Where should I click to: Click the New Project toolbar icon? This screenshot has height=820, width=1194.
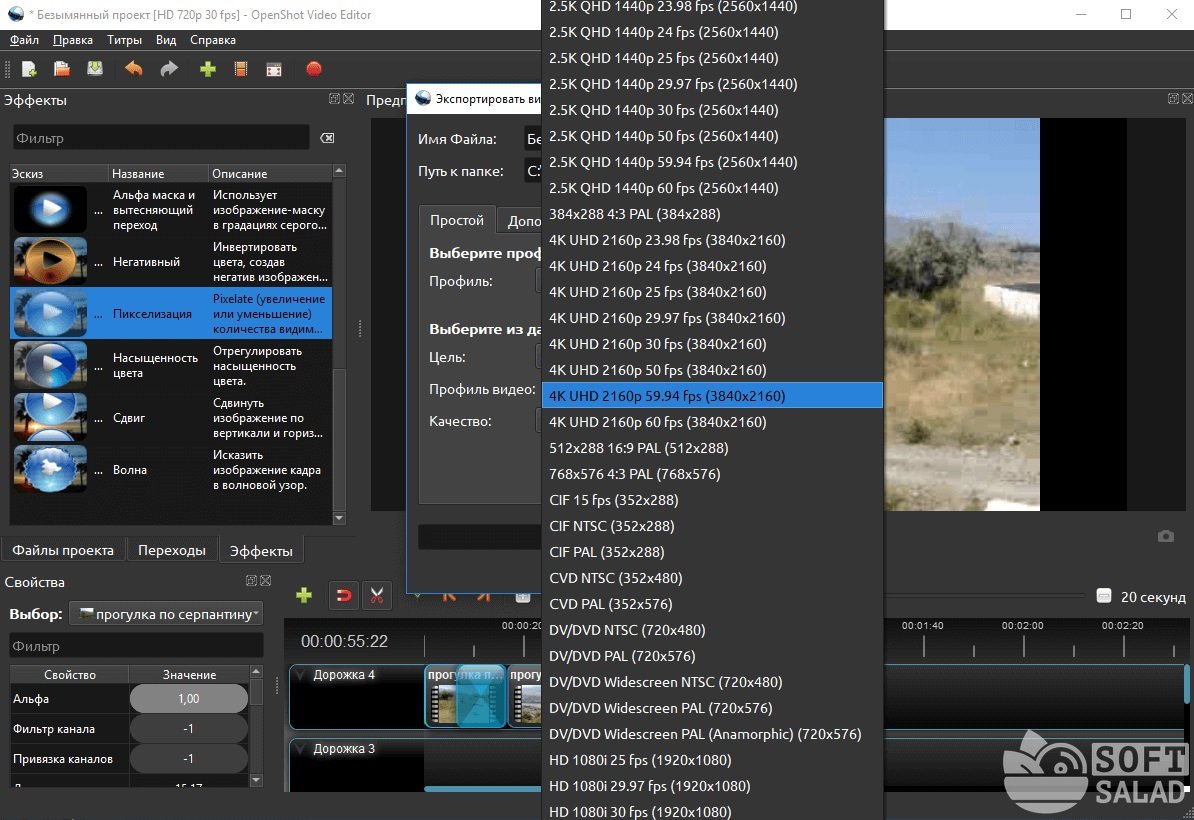click(29, 69)
